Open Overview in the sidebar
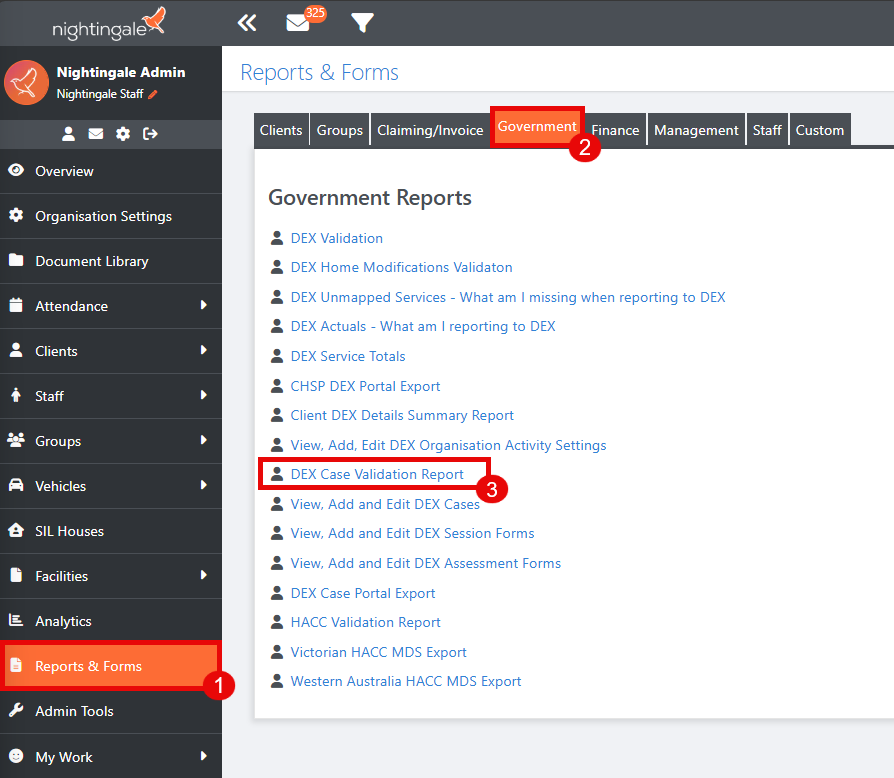894x778 pixels. (x=111, y=171)
